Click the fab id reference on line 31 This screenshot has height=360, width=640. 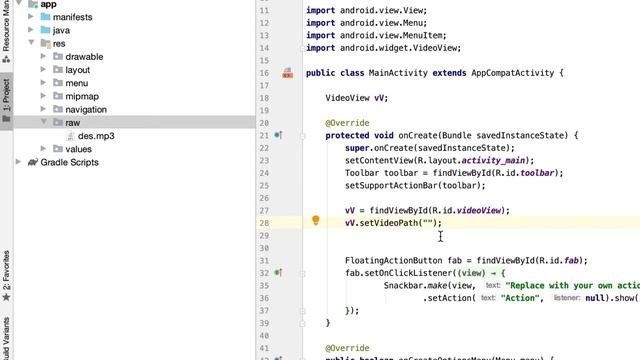click(x=571, y=260)
